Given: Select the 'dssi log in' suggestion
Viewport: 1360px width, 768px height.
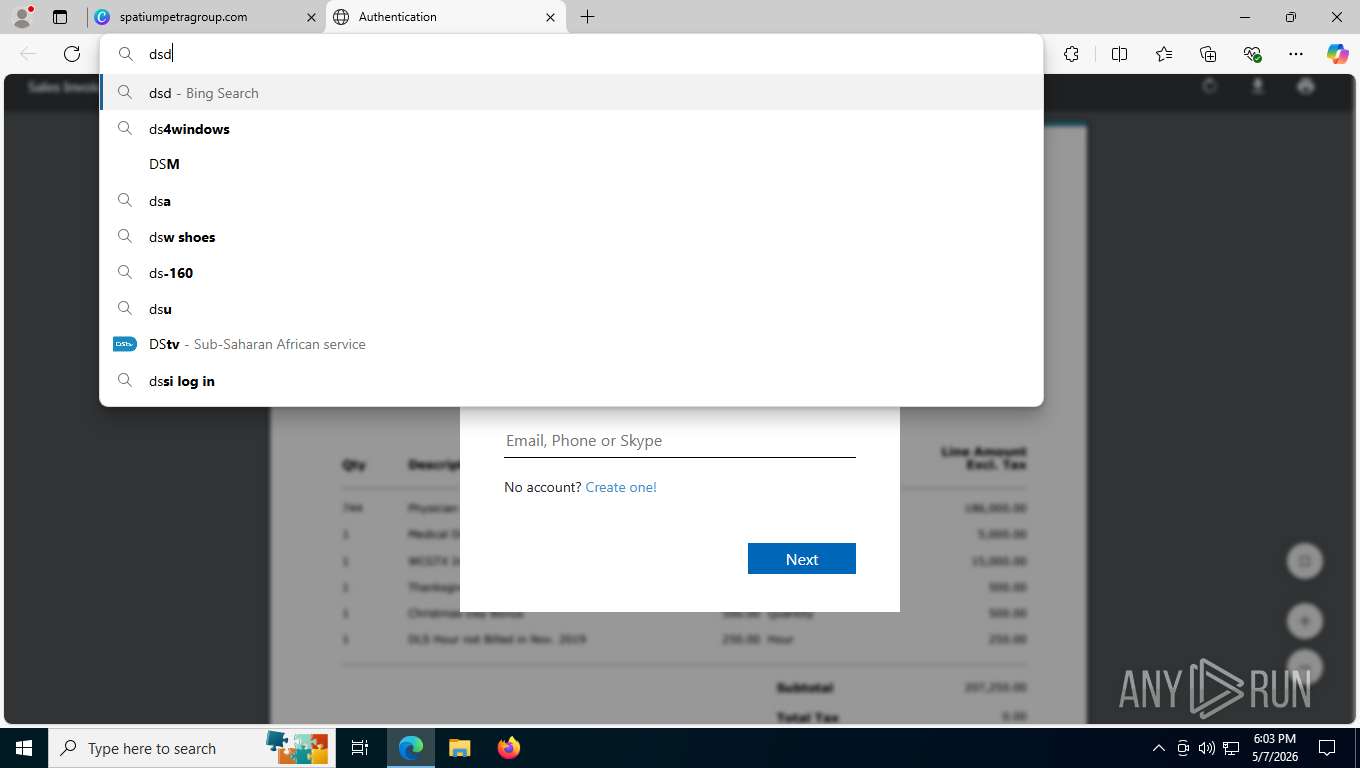Looking at the screenshot, I should click(571, 381).
